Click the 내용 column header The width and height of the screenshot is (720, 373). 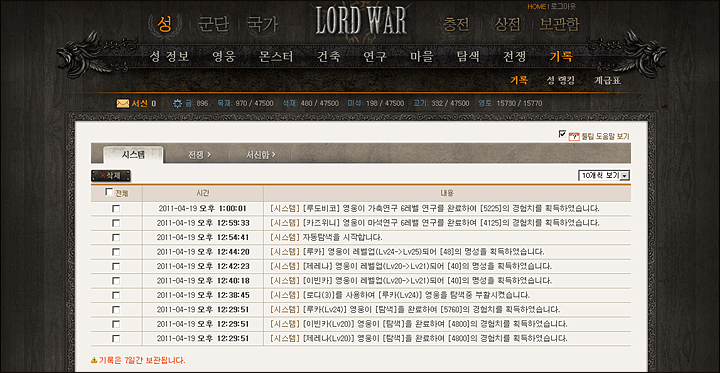point(447,193)
